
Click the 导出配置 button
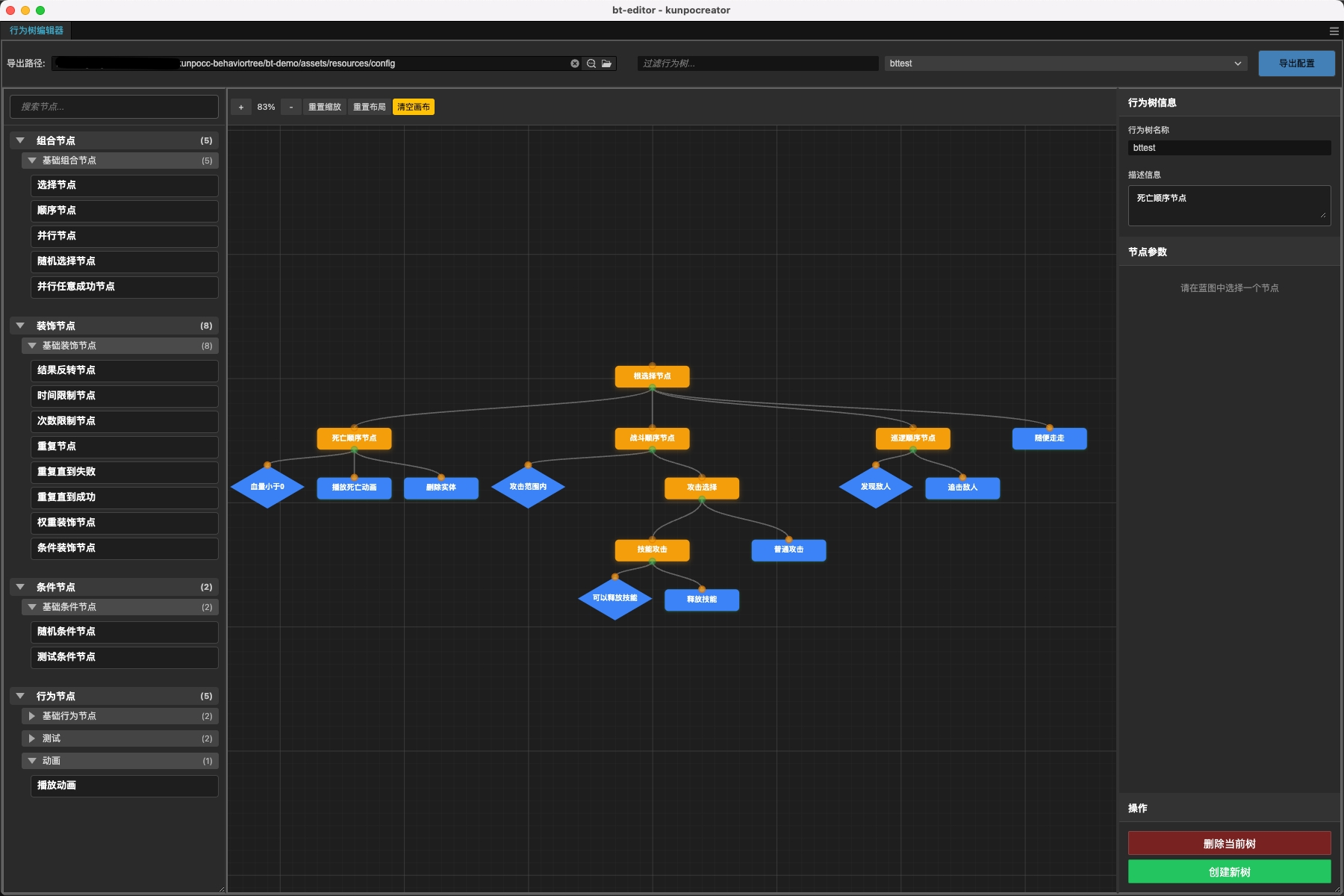pyautogui.click(x=1296, y=63)
